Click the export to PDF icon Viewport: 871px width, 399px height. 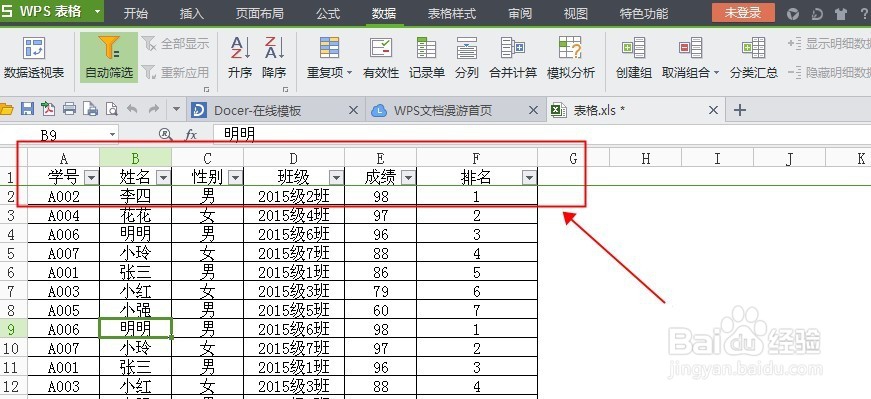tap(48, 109)
